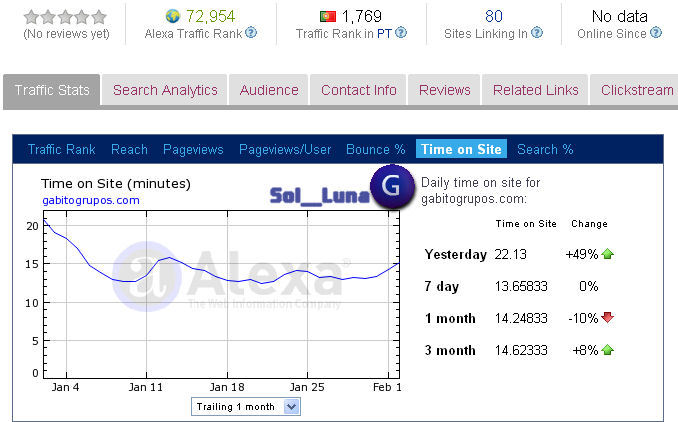
Task: Click the No reviews yet text
Action: pos(66,34)
